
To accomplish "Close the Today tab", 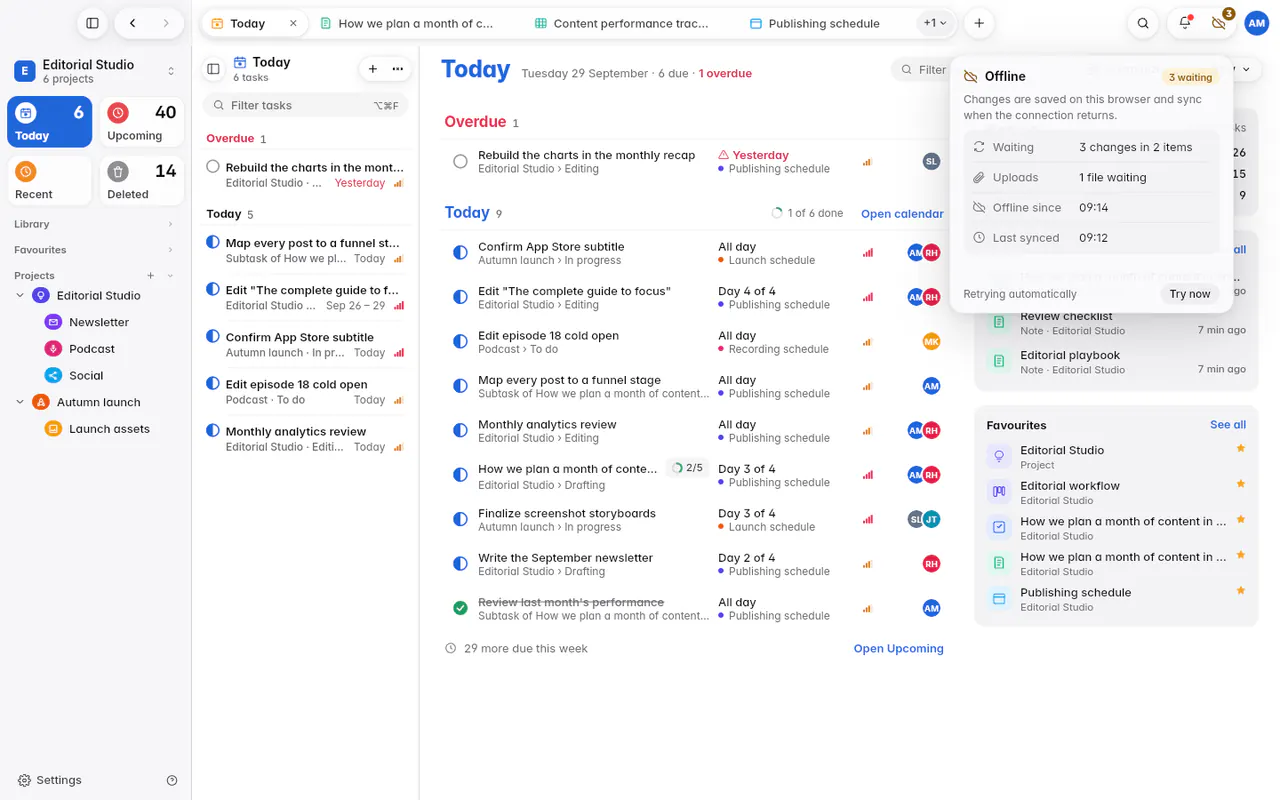I will click(293, 23).
